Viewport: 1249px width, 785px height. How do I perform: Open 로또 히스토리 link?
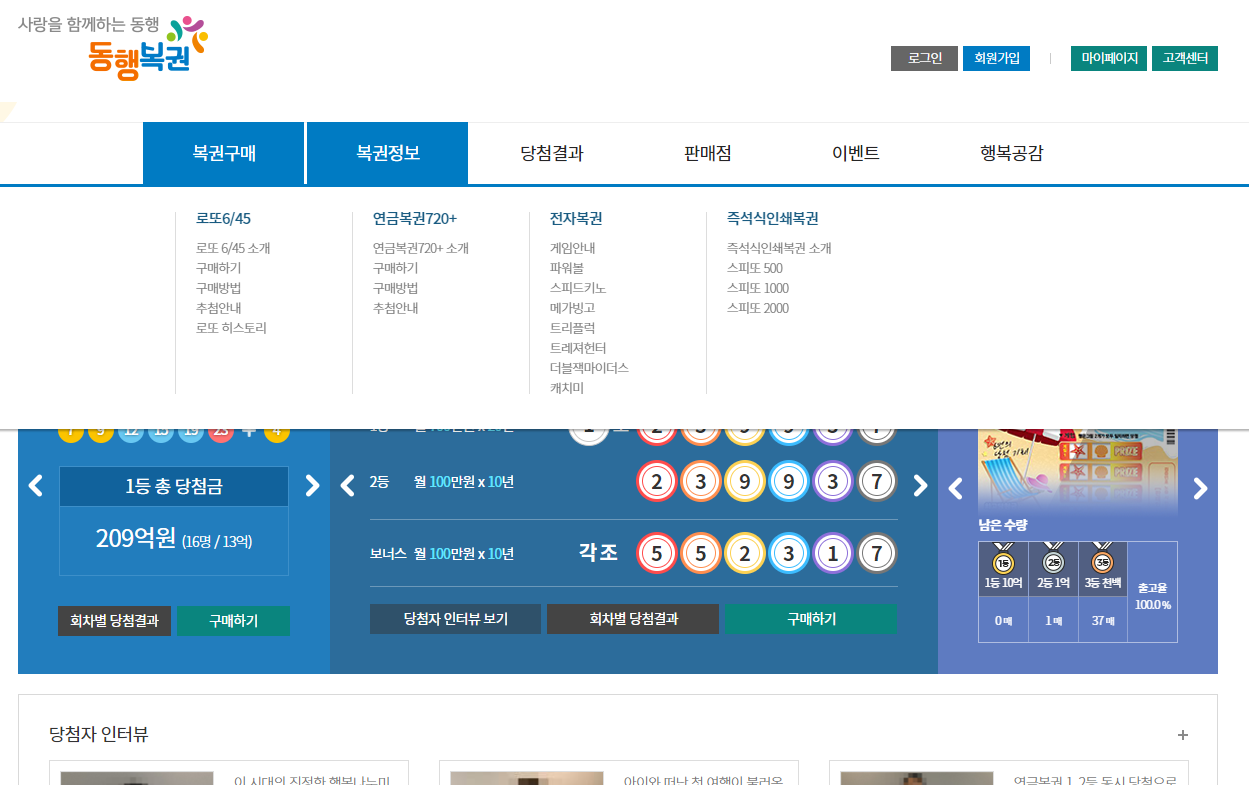(x=231, y=328)
